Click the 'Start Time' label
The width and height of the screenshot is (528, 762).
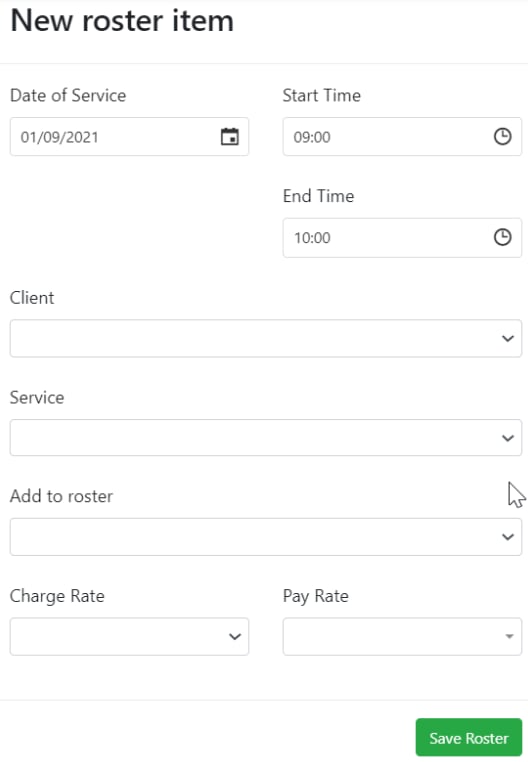pyautogui.click(x=322, y=95)
